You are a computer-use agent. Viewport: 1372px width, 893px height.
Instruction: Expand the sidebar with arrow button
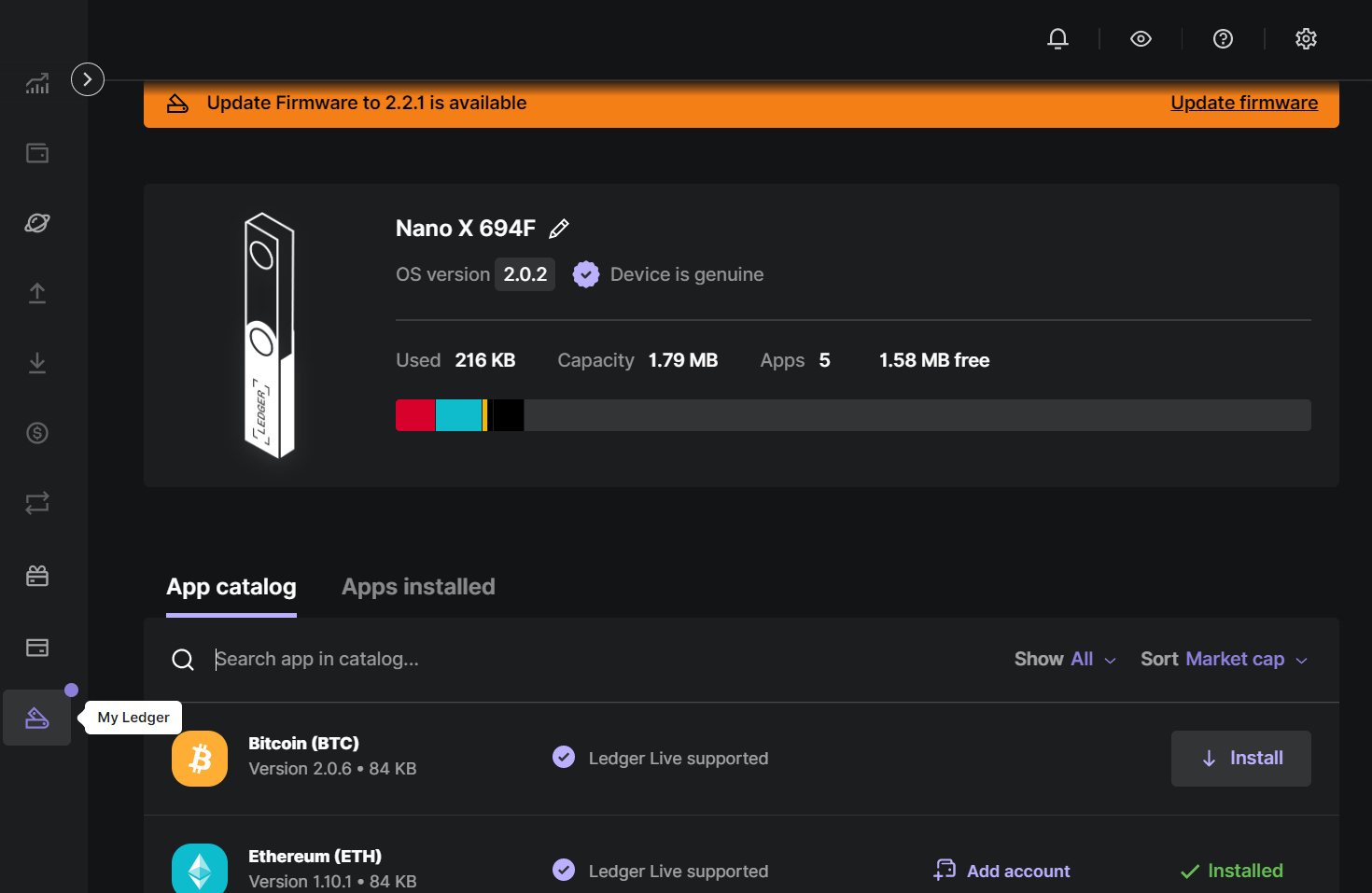pos(88,79)
